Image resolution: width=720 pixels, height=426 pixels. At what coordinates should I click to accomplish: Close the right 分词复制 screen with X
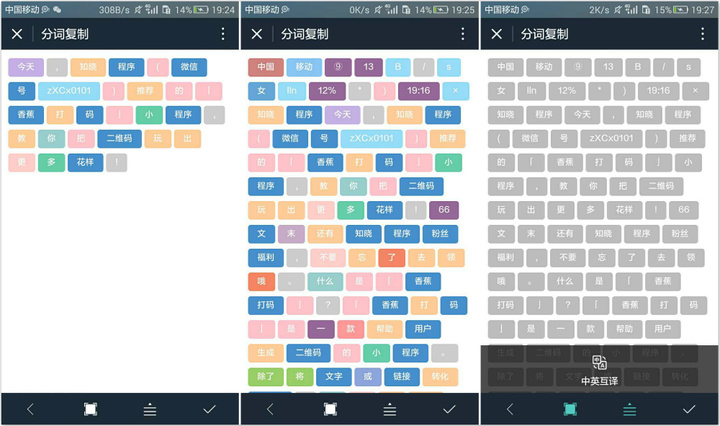pos(496,34)
